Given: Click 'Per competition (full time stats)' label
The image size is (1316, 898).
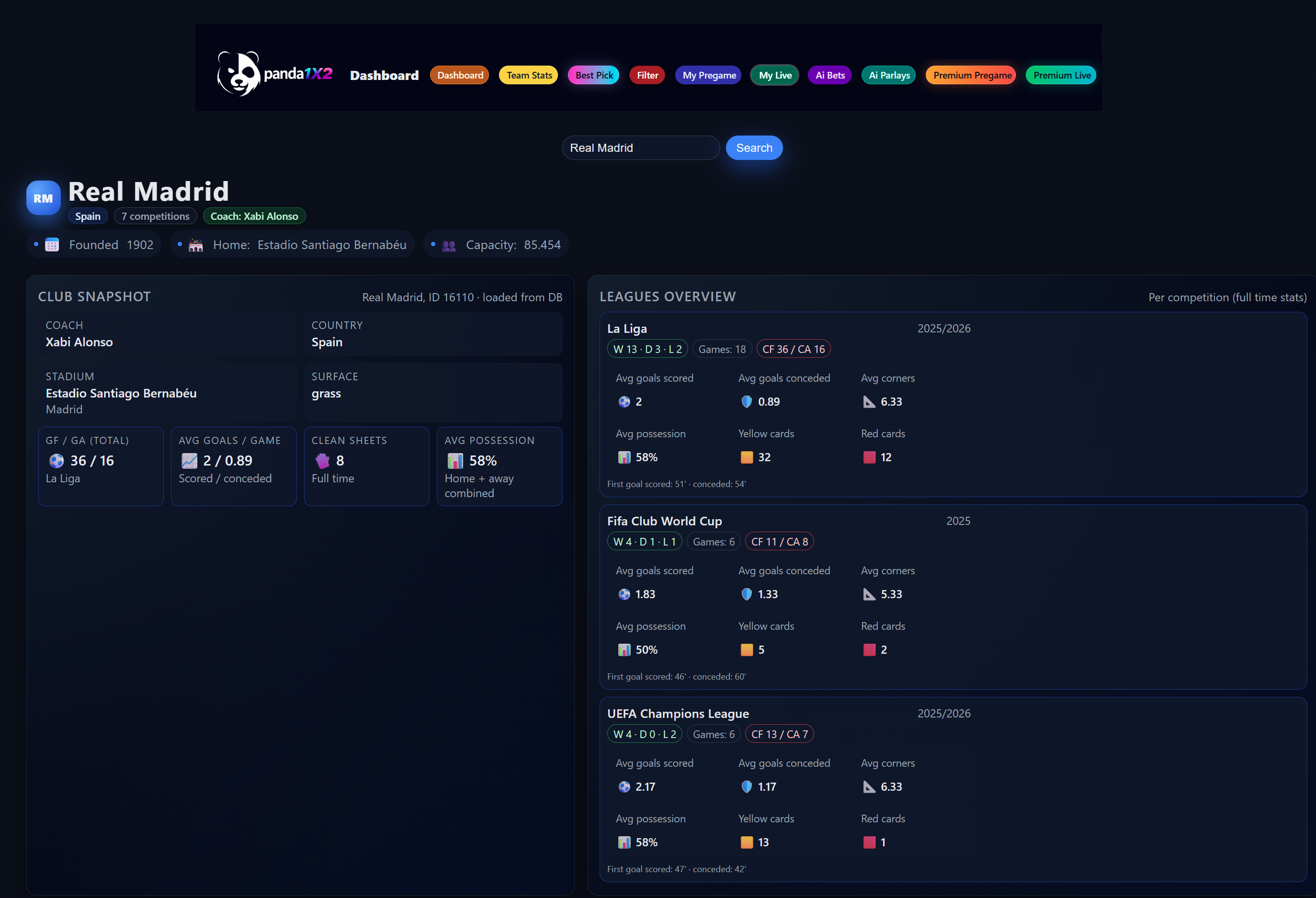Looking at the screenshot, I should pyautogui.click(x=1227, y=297).
